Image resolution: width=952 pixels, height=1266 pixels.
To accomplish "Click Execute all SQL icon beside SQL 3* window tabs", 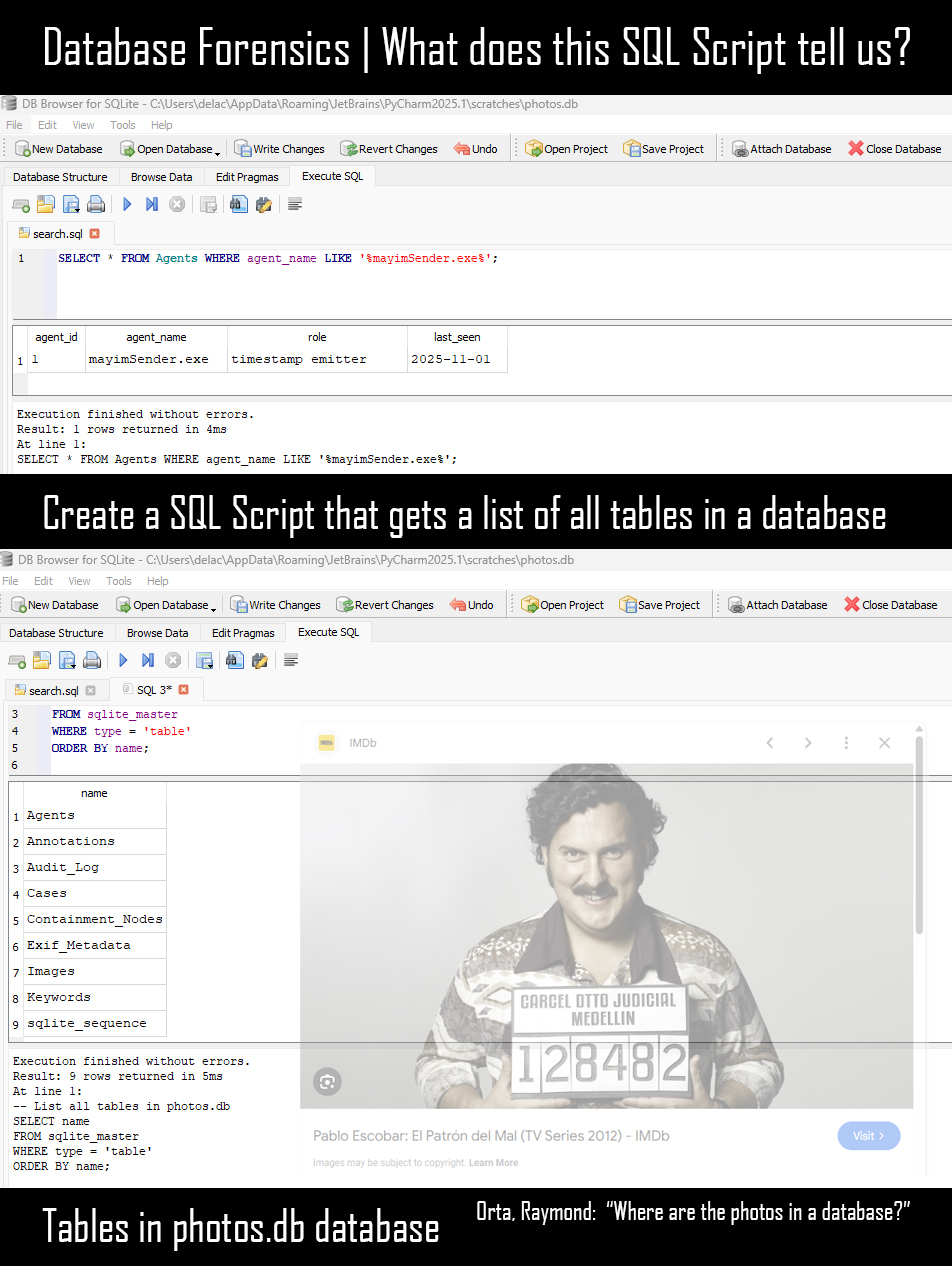I will pyautogui.click(x=123, y=660).
